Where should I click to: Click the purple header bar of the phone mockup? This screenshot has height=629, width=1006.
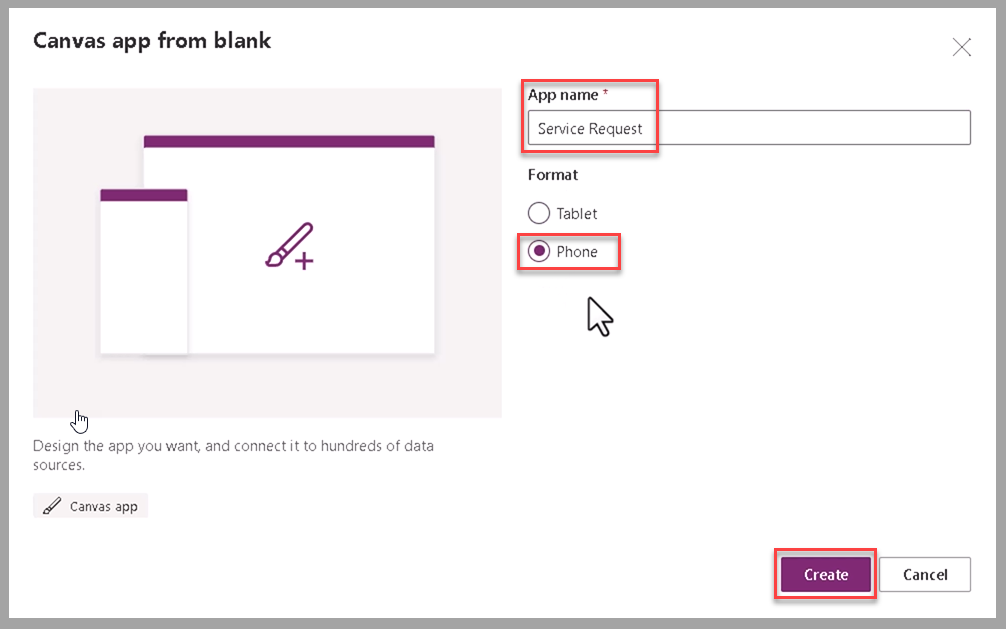click(x=143, y=194)
